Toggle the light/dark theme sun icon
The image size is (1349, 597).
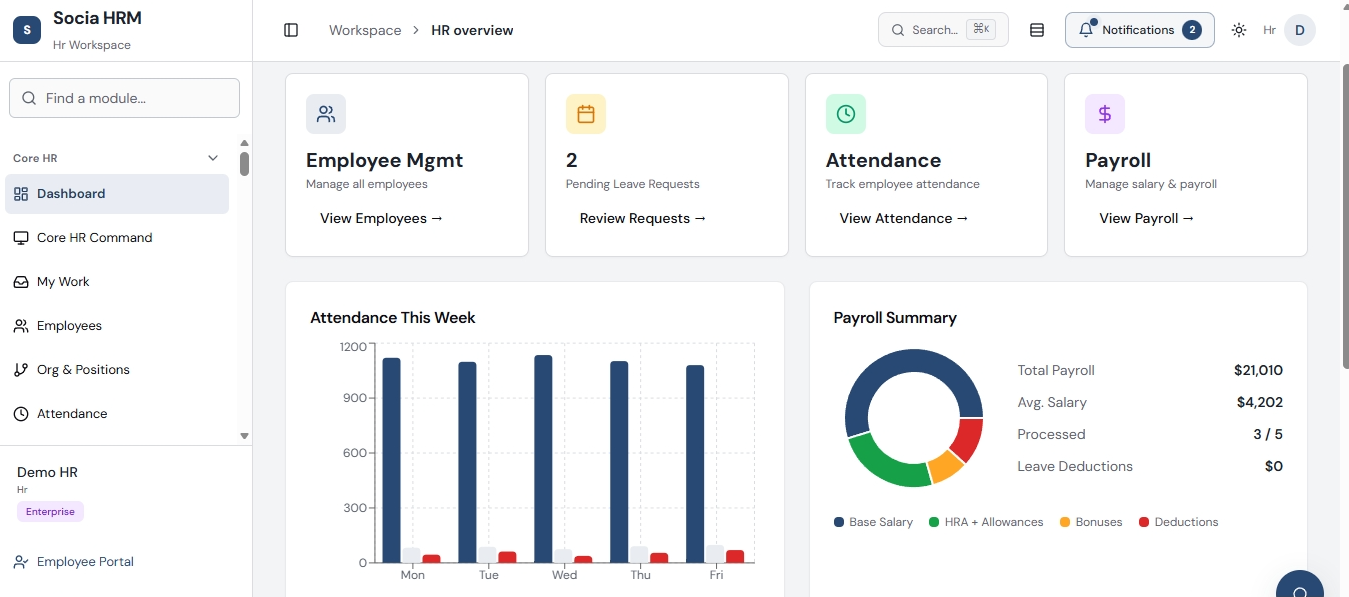1239,30
